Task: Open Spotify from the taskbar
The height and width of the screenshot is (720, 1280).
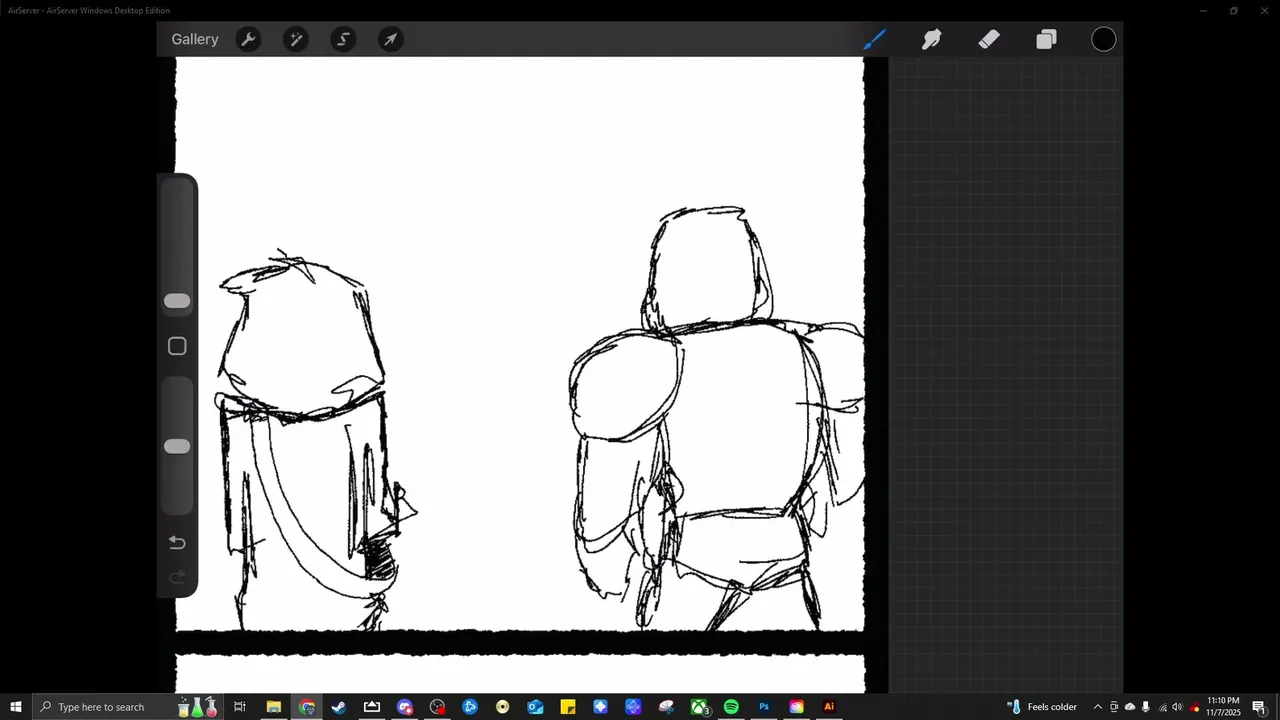Action: 731,707
